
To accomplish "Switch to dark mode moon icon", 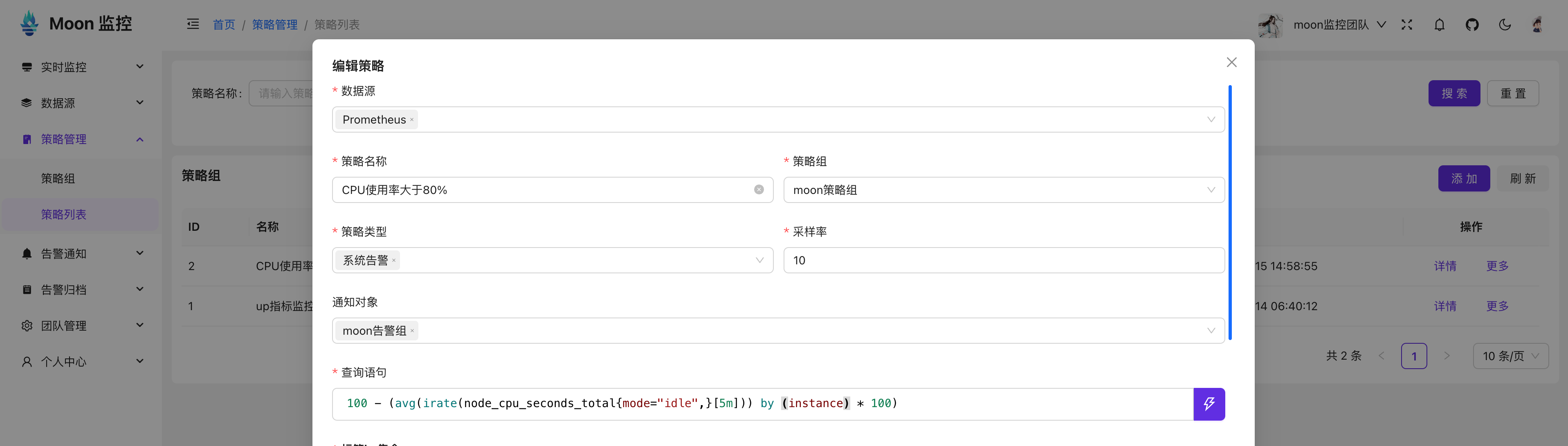I will tap(1505, 25).
